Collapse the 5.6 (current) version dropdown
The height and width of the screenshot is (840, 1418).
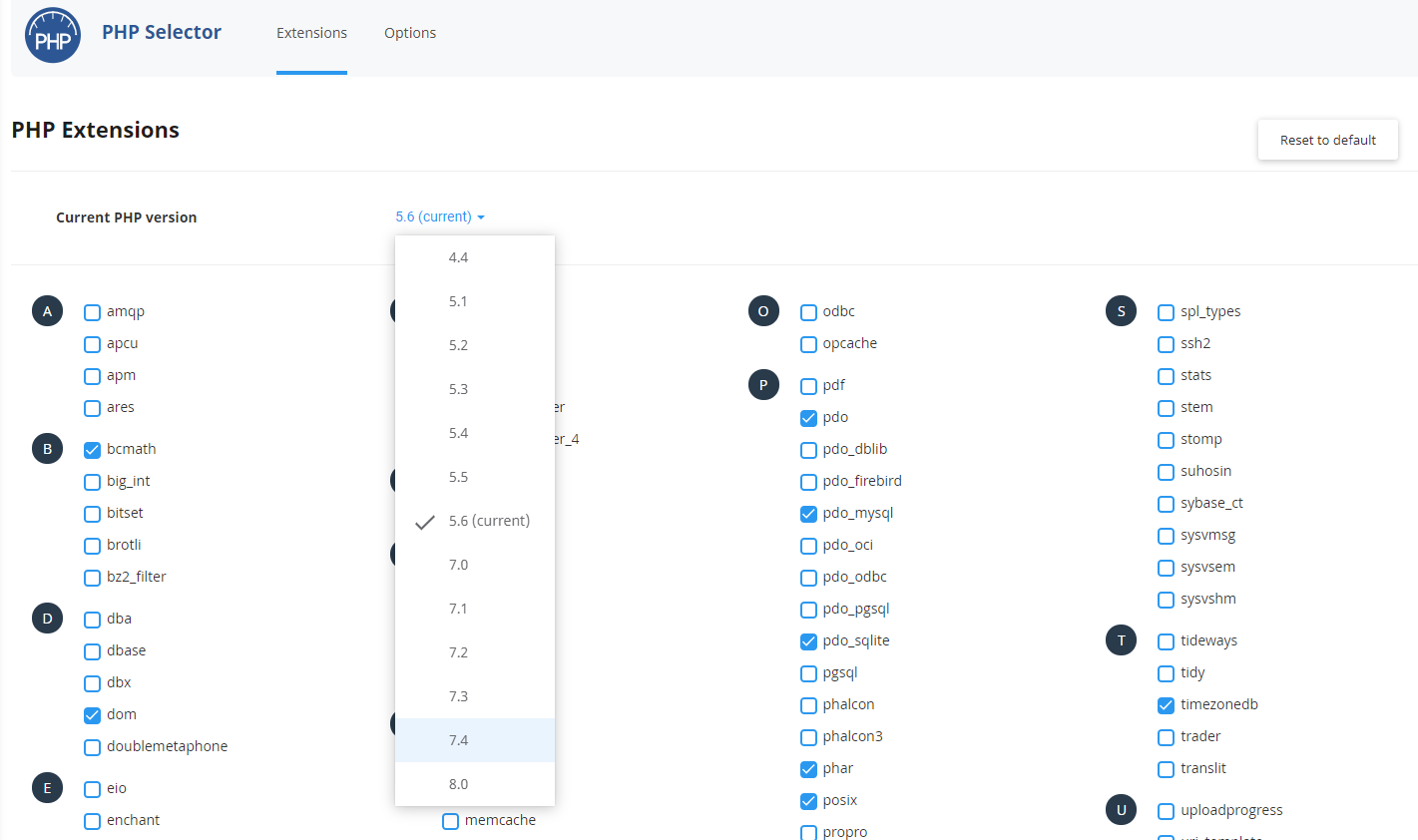(x=439, y=216)
